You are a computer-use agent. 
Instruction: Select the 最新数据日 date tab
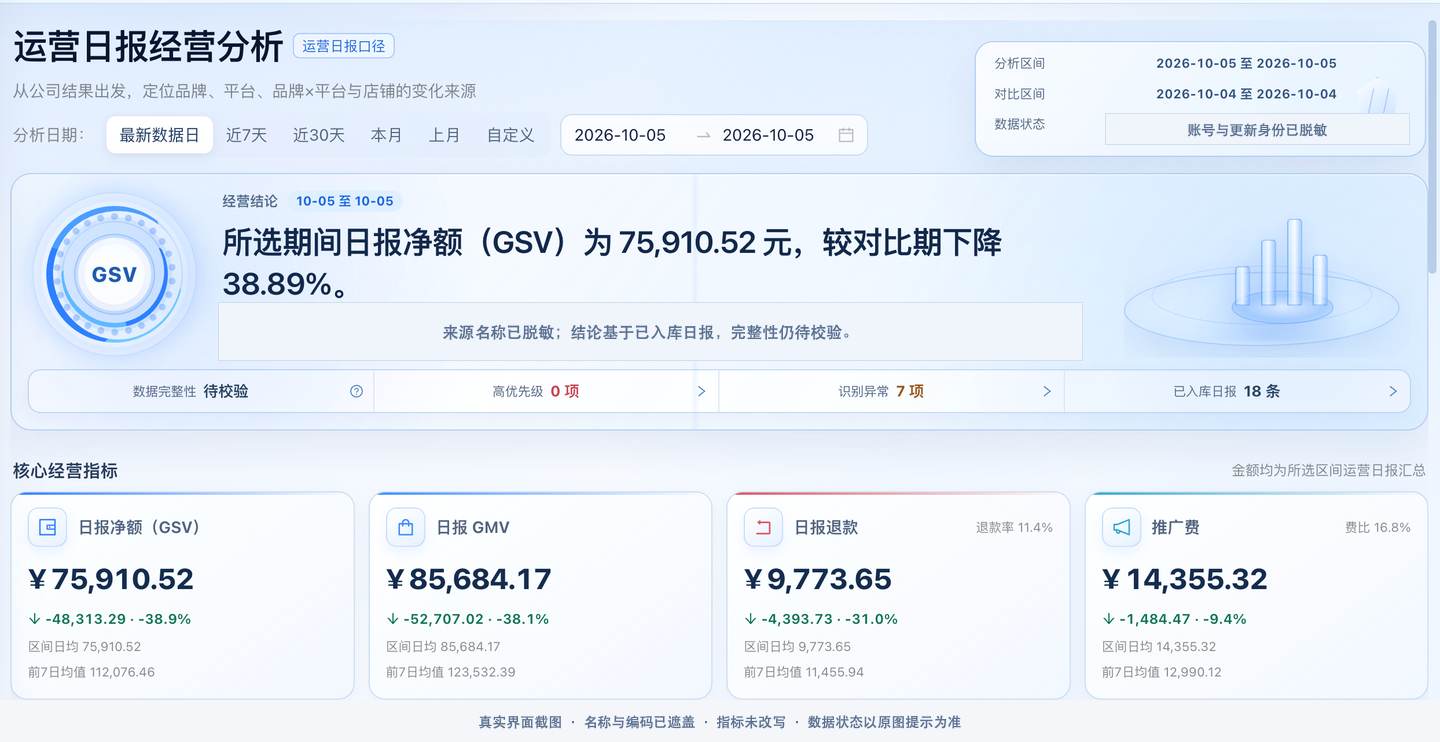(160, 135)
